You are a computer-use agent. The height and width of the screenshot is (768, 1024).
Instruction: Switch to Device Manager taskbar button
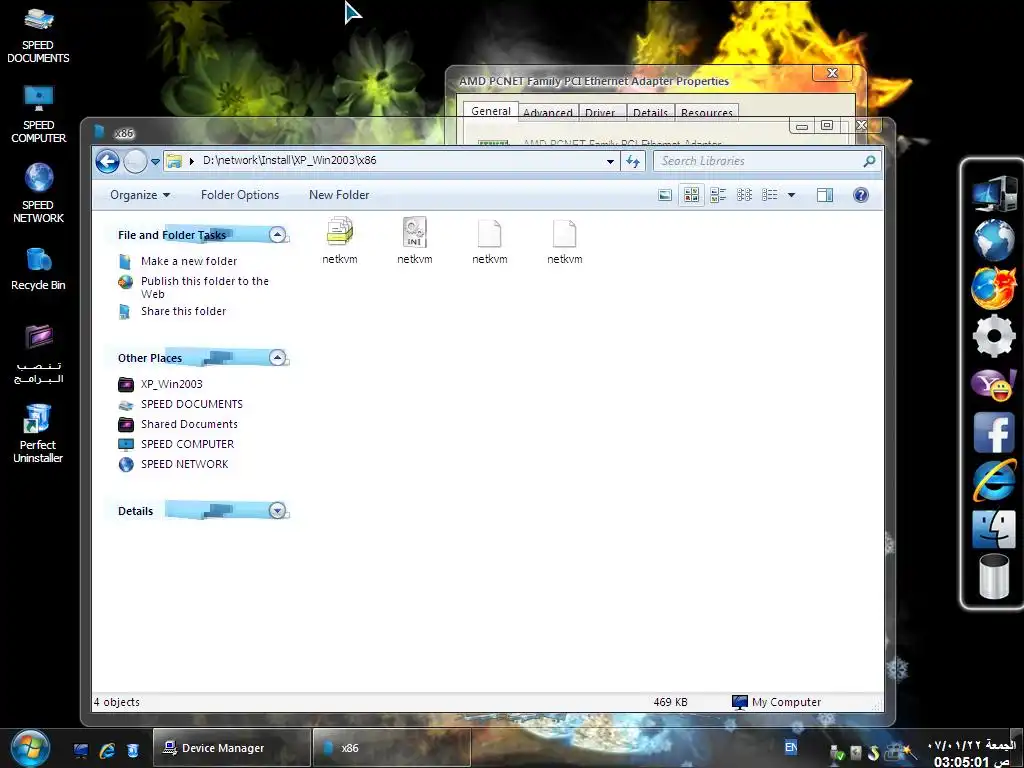click(231, 748)
